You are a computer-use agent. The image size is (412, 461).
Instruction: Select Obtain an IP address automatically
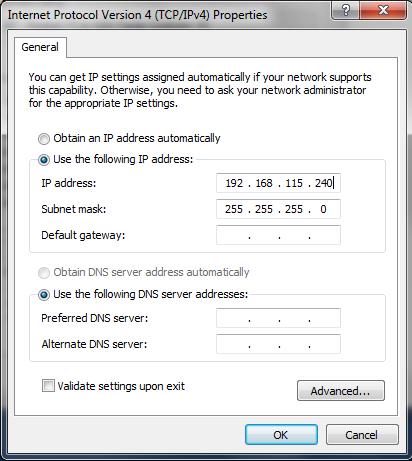[x=44, y=139]
